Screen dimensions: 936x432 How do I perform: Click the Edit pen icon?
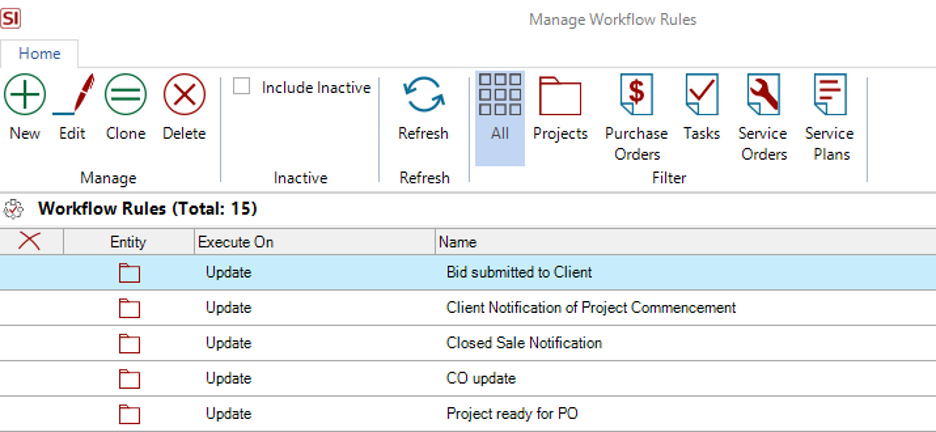pyautogui.click(x=72, y=96)
